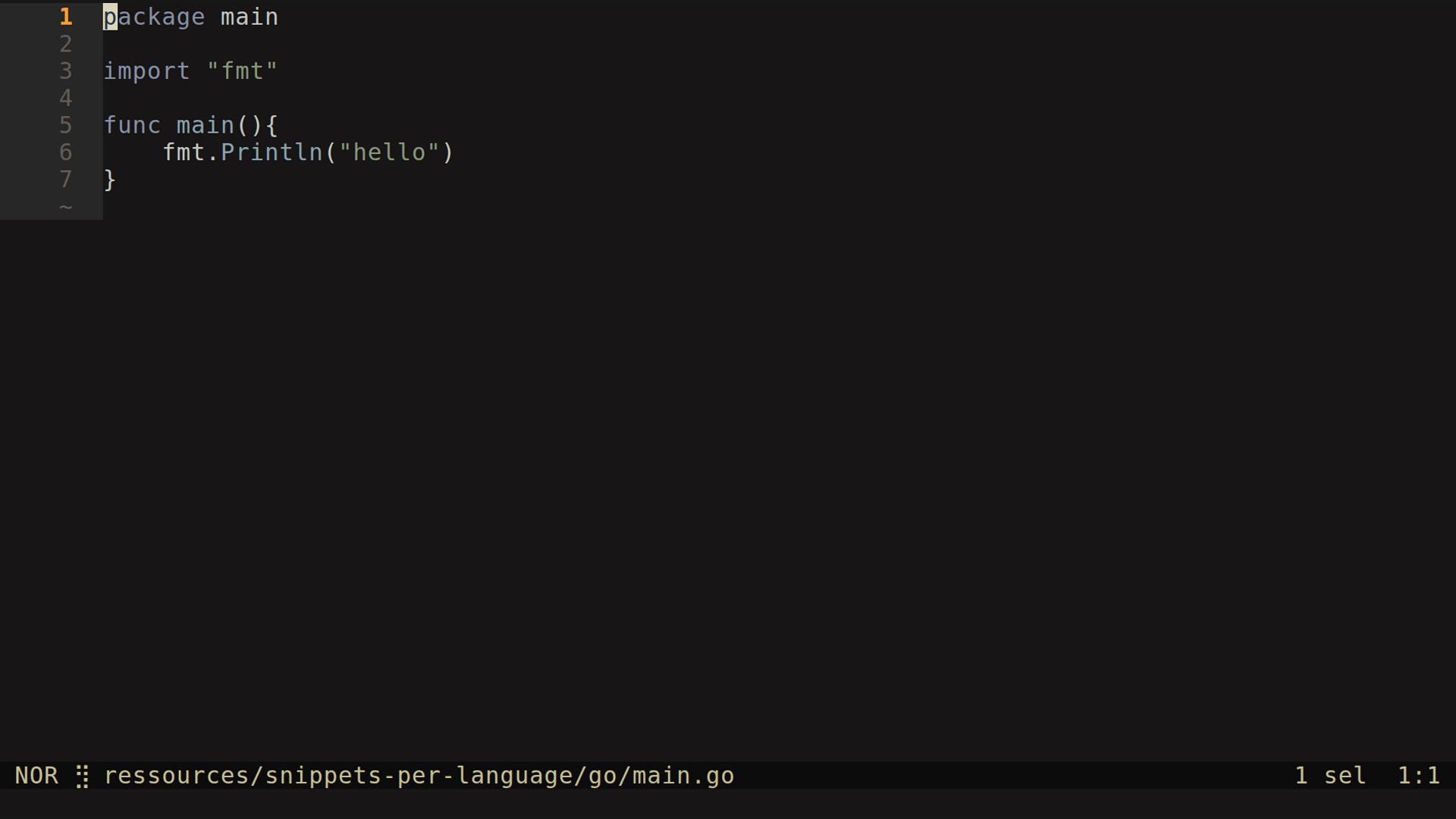The height and width of the screenshot is (819, 1456).
Task: Click the "Println" method call
Action: tap(271, 152)
